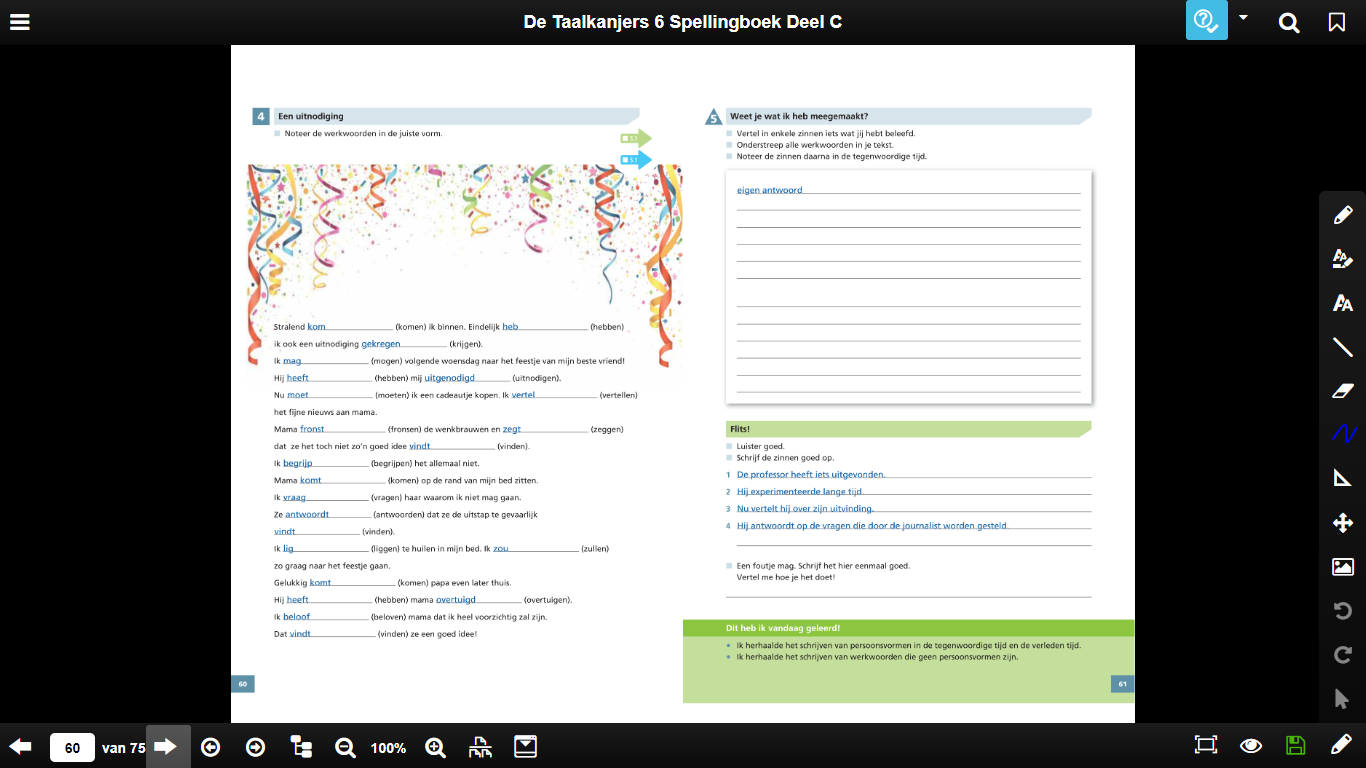Click the title "De Taalkanjers 6 Spellingboek Deel C"
This screenshot has height=768, width=1366.
pyautogui.click(x=683, y=22)
